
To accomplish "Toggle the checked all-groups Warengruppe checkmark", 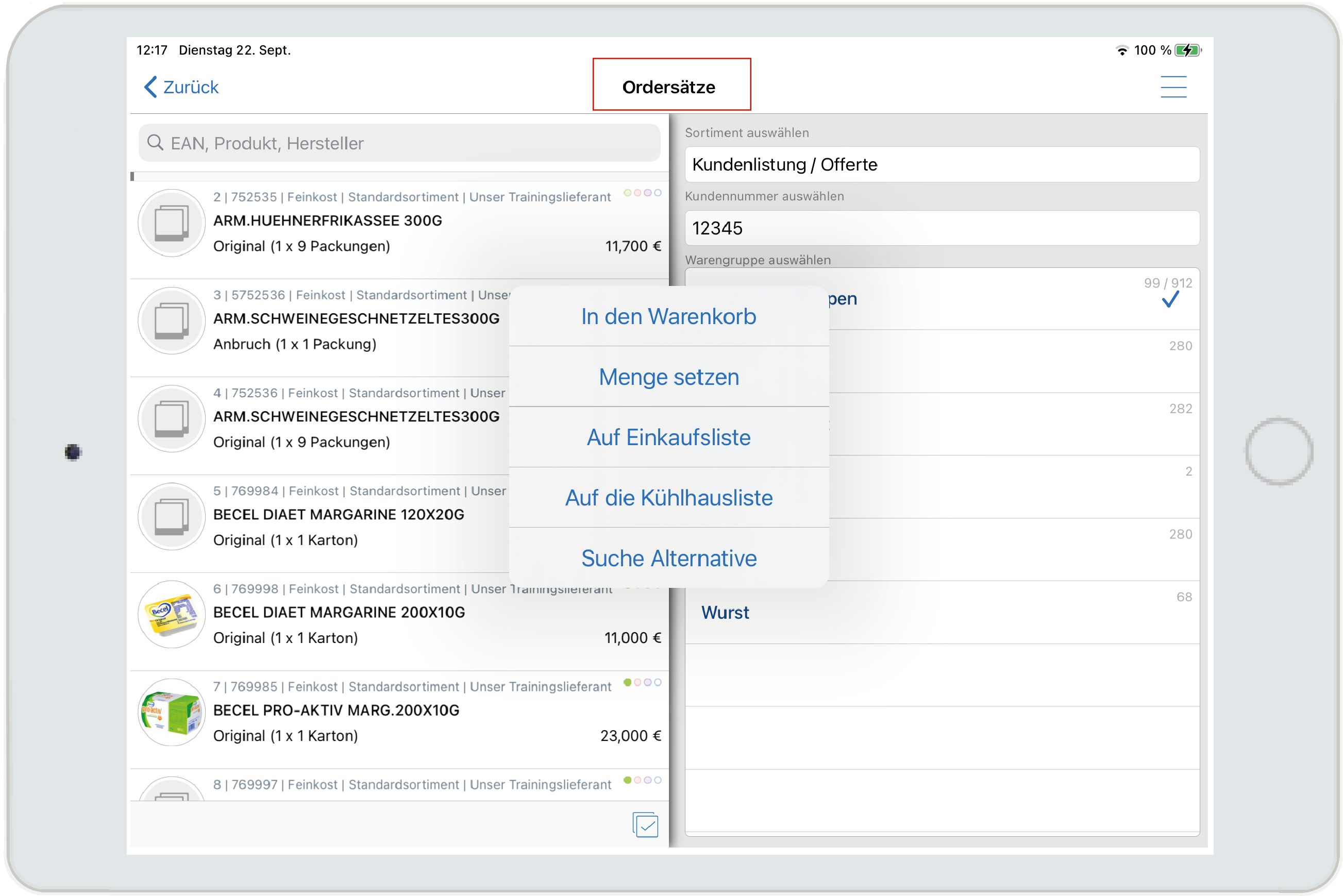I will tap(1170, 299).
